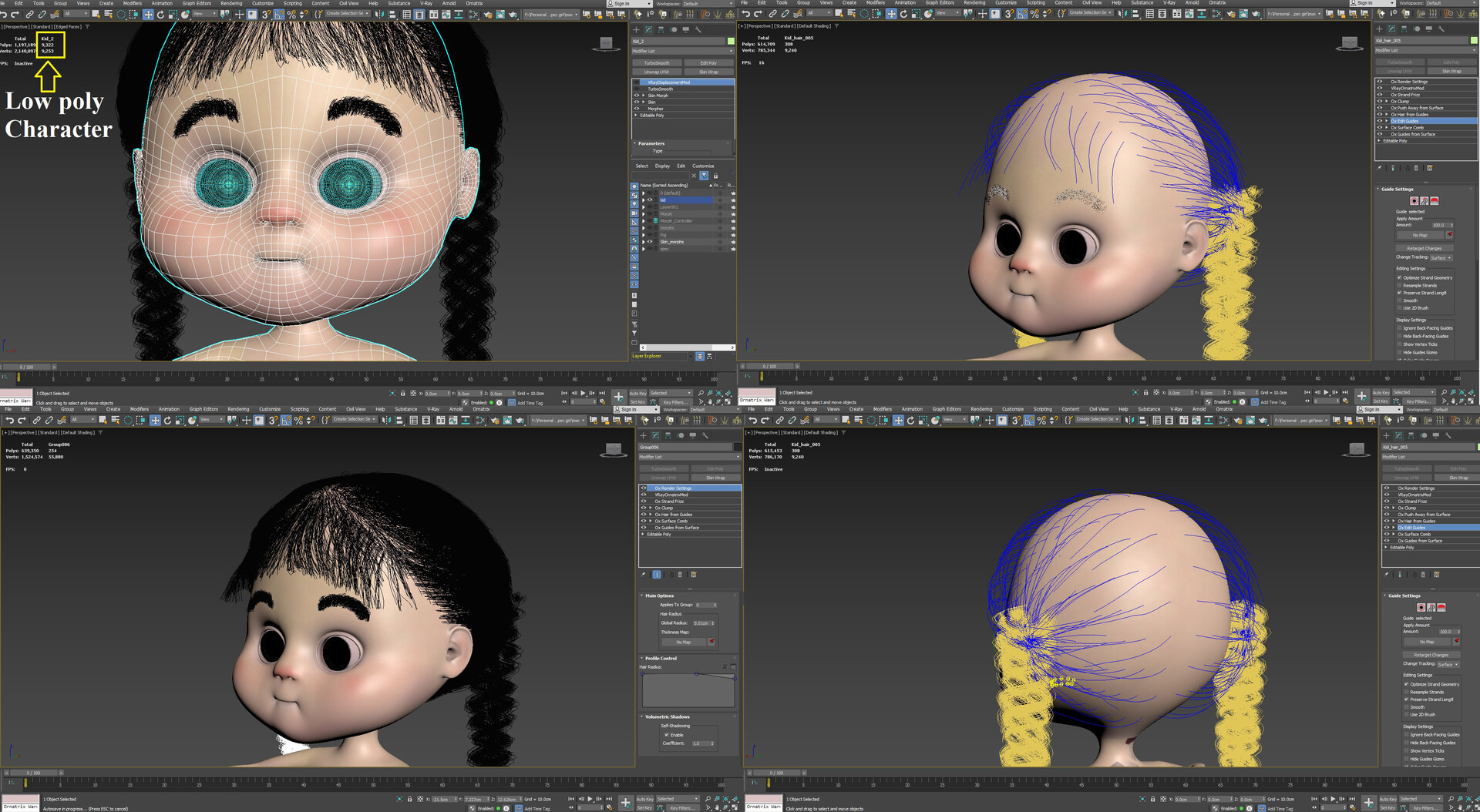
Task: Check the Resample Strands checkbox
Action: 1399,285
